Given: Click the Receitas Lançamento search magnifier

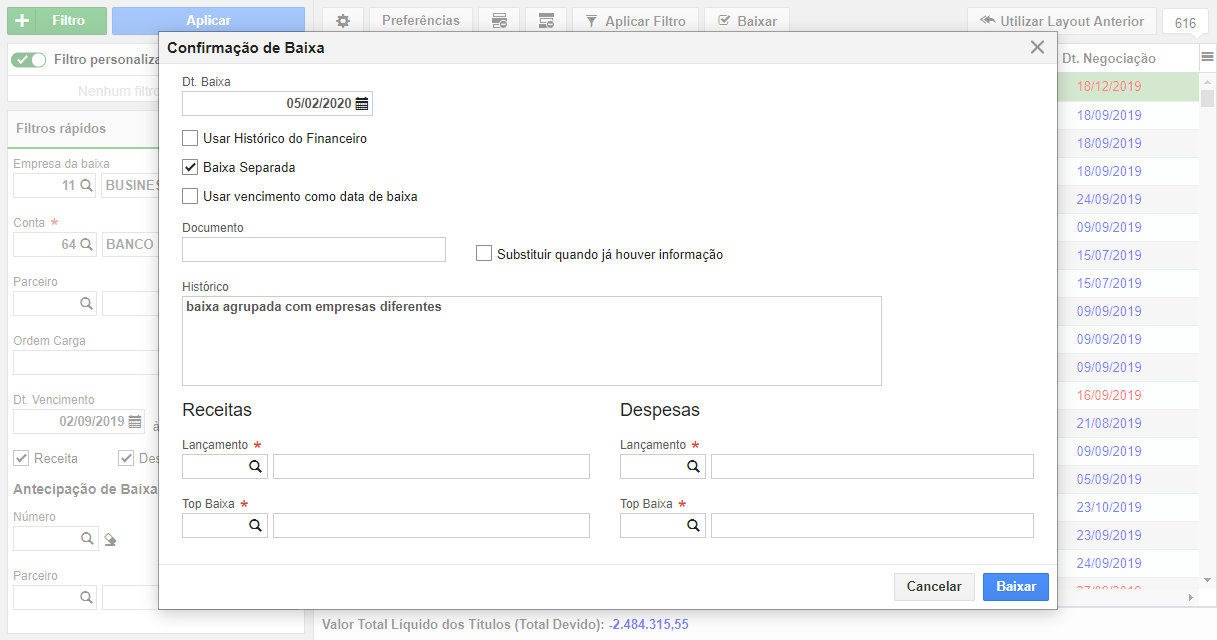Looking at the screenshot, I should tap(255, 466).
